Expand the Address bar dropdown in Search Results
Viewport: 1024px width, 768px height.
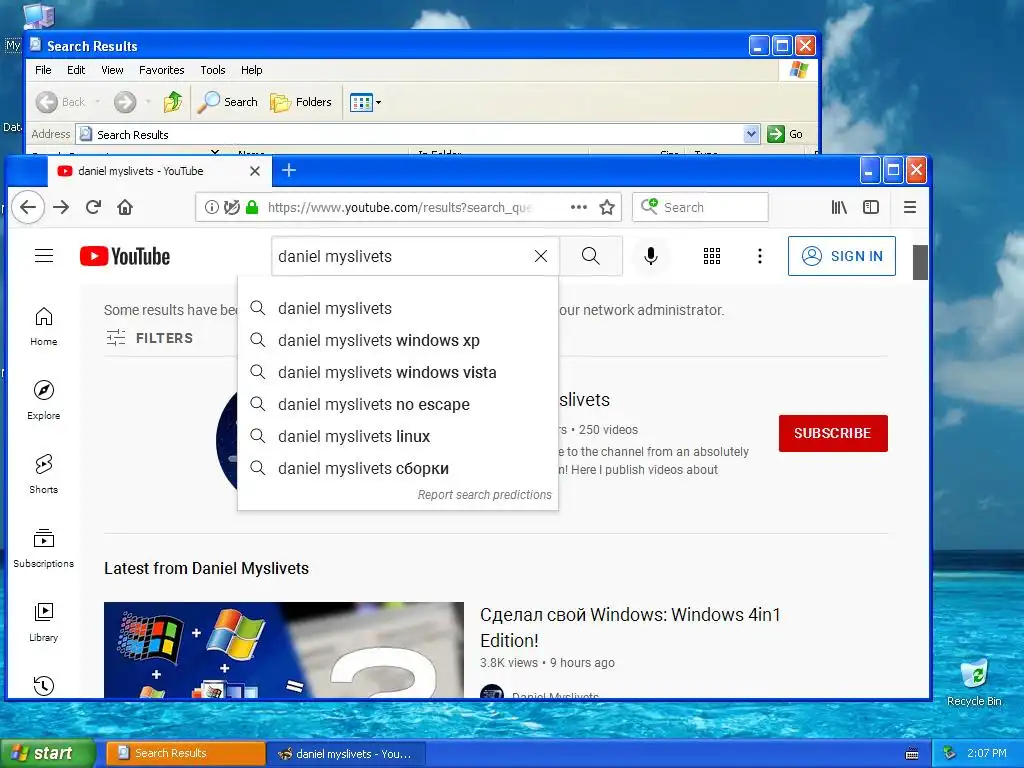[751, 134]
